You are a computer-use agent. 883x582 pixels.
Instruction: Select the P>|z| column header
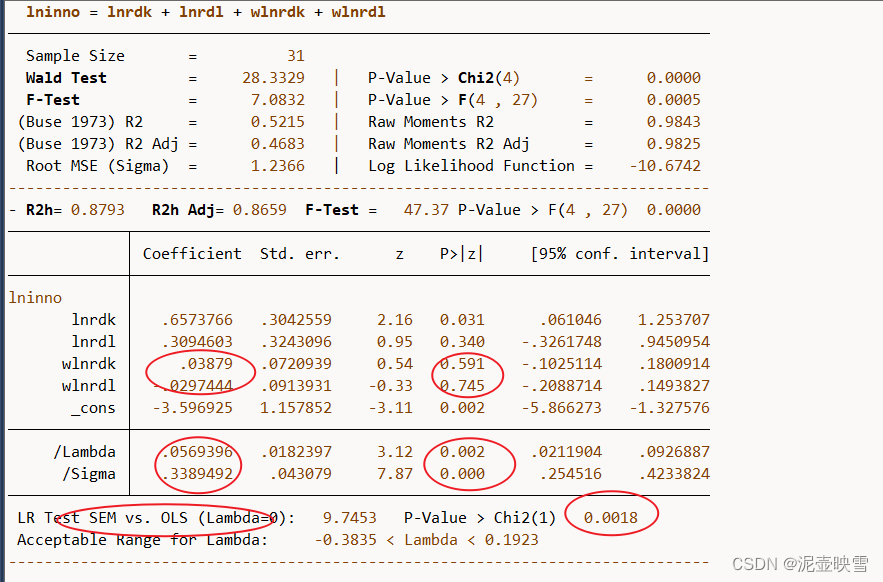461,254
